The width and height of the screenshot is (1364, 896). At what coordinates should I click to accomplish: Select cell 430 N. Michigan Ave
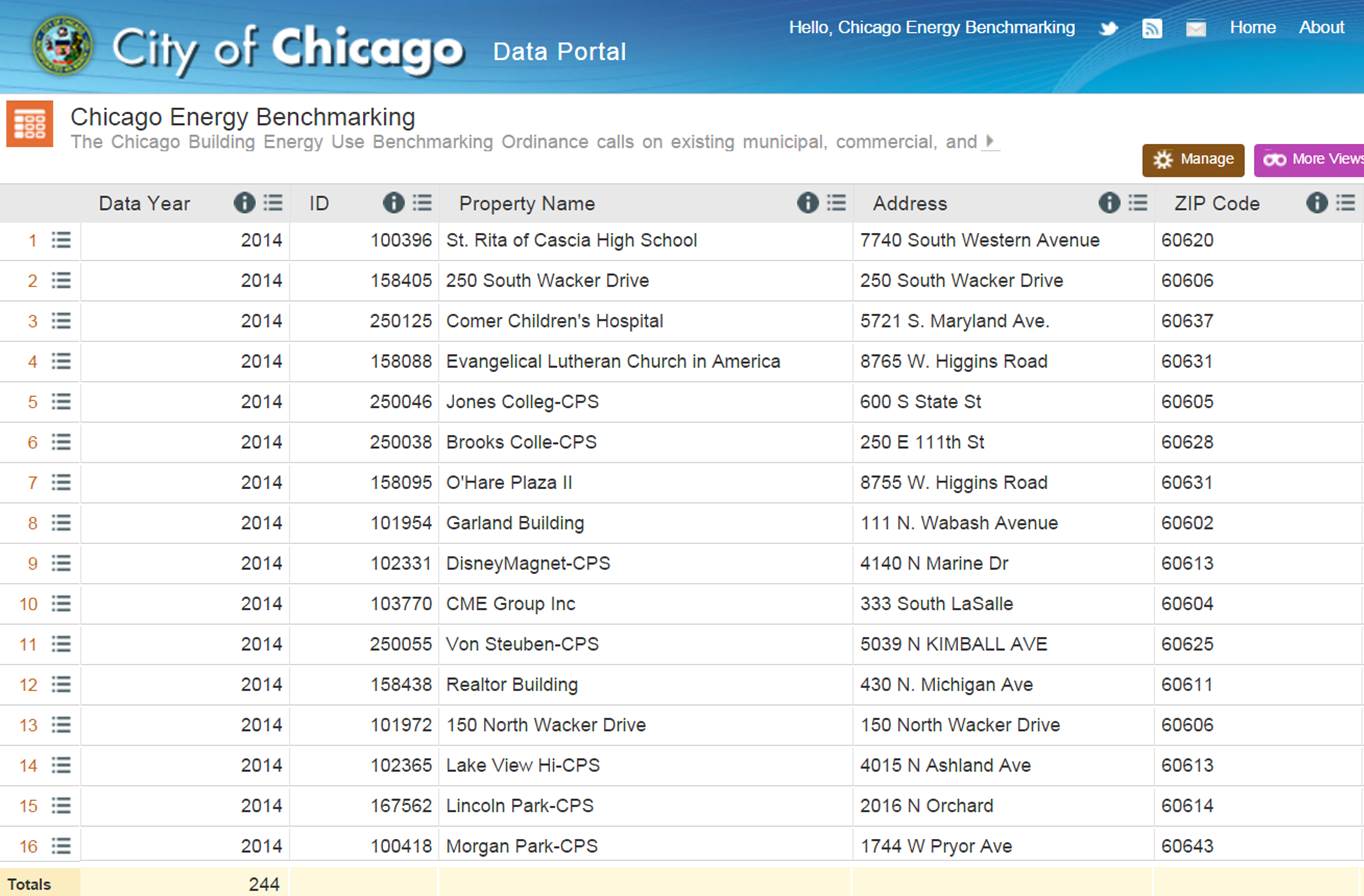tap(947, 684)
